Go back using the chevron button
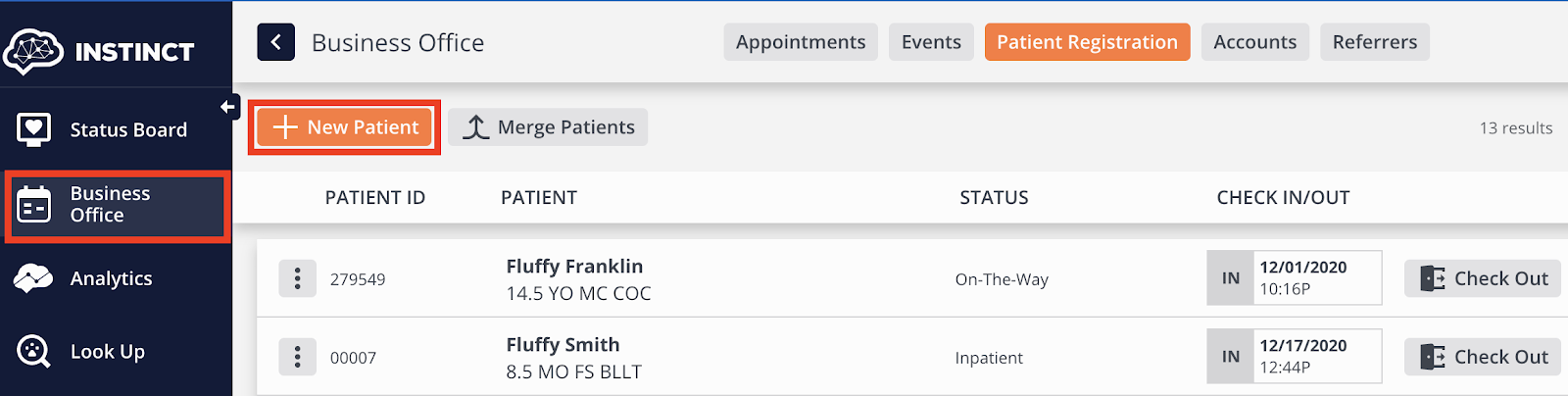Image resolution: width=1568 pixels, height=396 pixels. click(x=276, y=42)
